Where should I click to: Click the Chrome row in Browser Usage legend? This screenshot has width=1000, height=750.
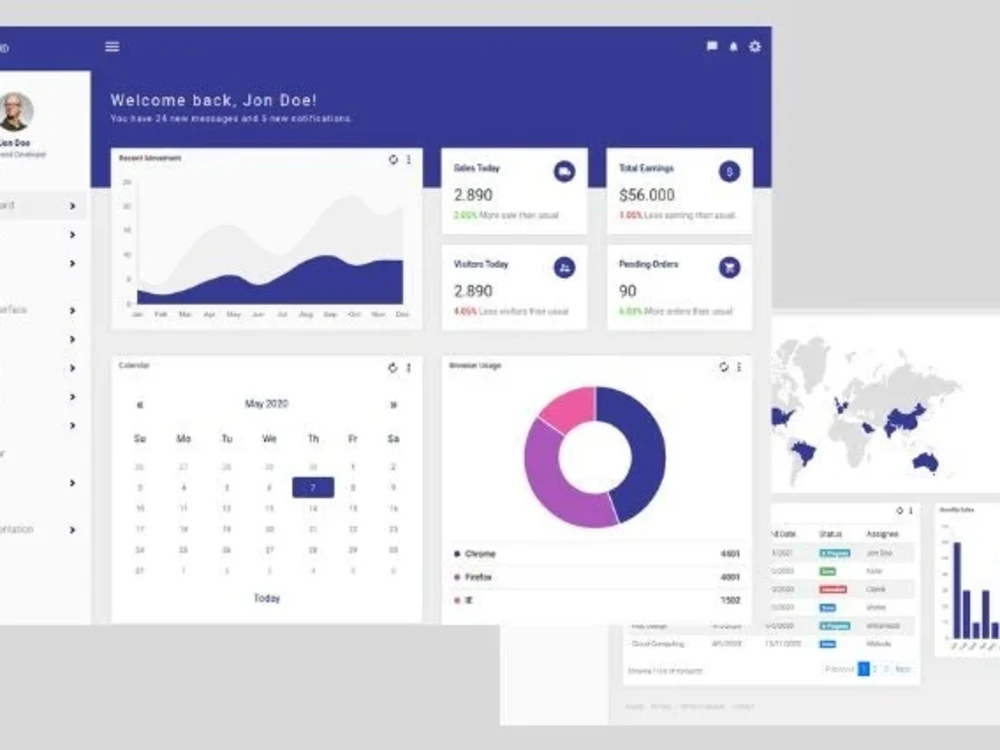pyautogui.click(x=596, y=554)
